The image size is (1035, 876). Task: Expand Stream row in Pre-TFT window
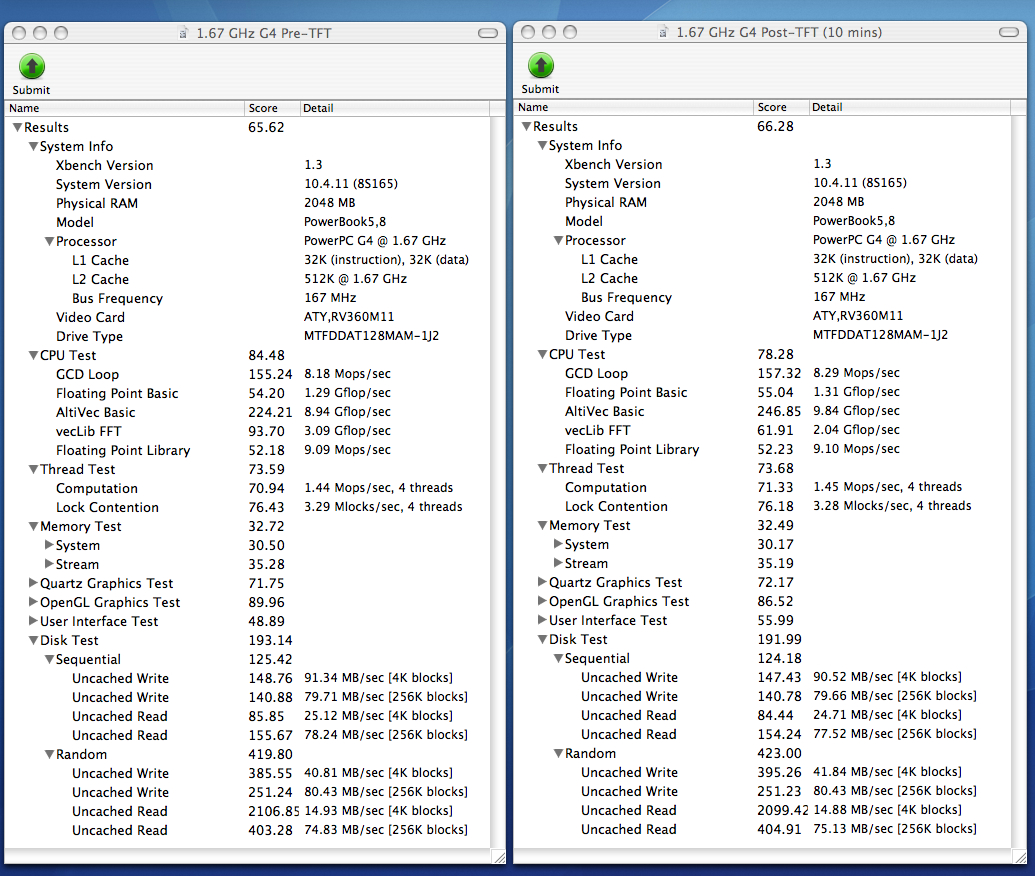coord(49,564)
